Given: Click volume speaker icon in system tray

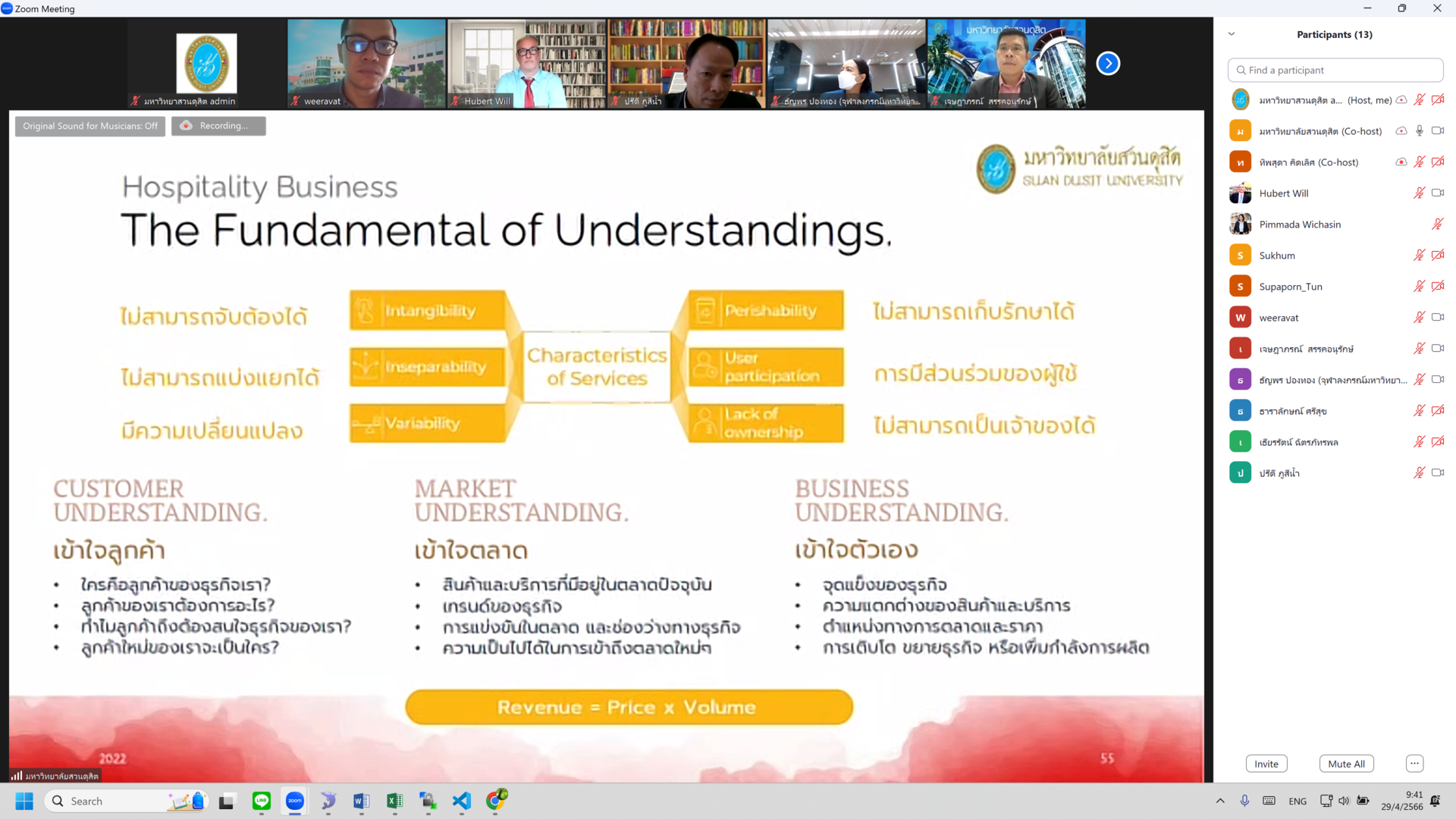Looking at the screenshot, I should click(x=1344, y=801).
